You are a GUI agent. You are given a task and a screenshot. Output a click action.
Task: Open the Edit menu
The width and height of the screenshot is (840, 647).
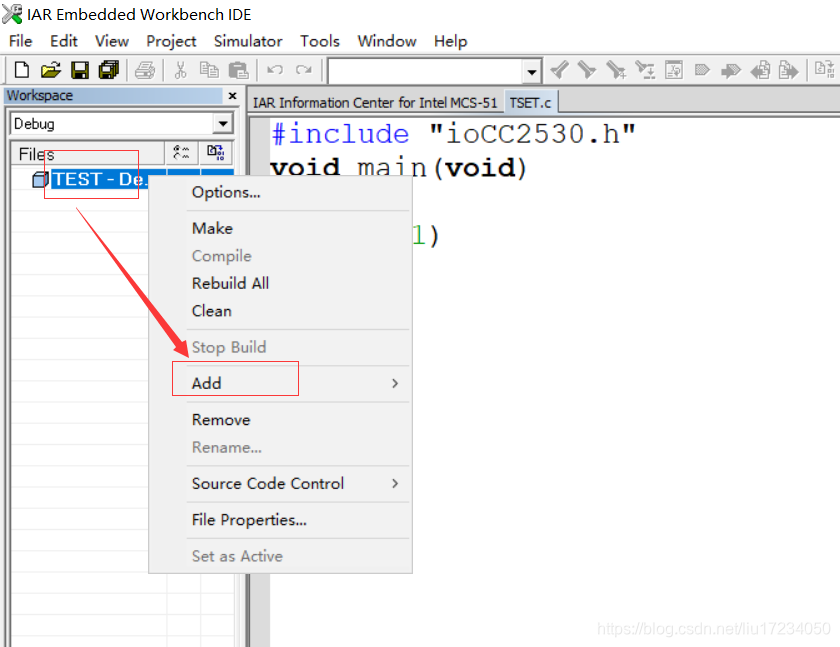[x=64, y=41]
